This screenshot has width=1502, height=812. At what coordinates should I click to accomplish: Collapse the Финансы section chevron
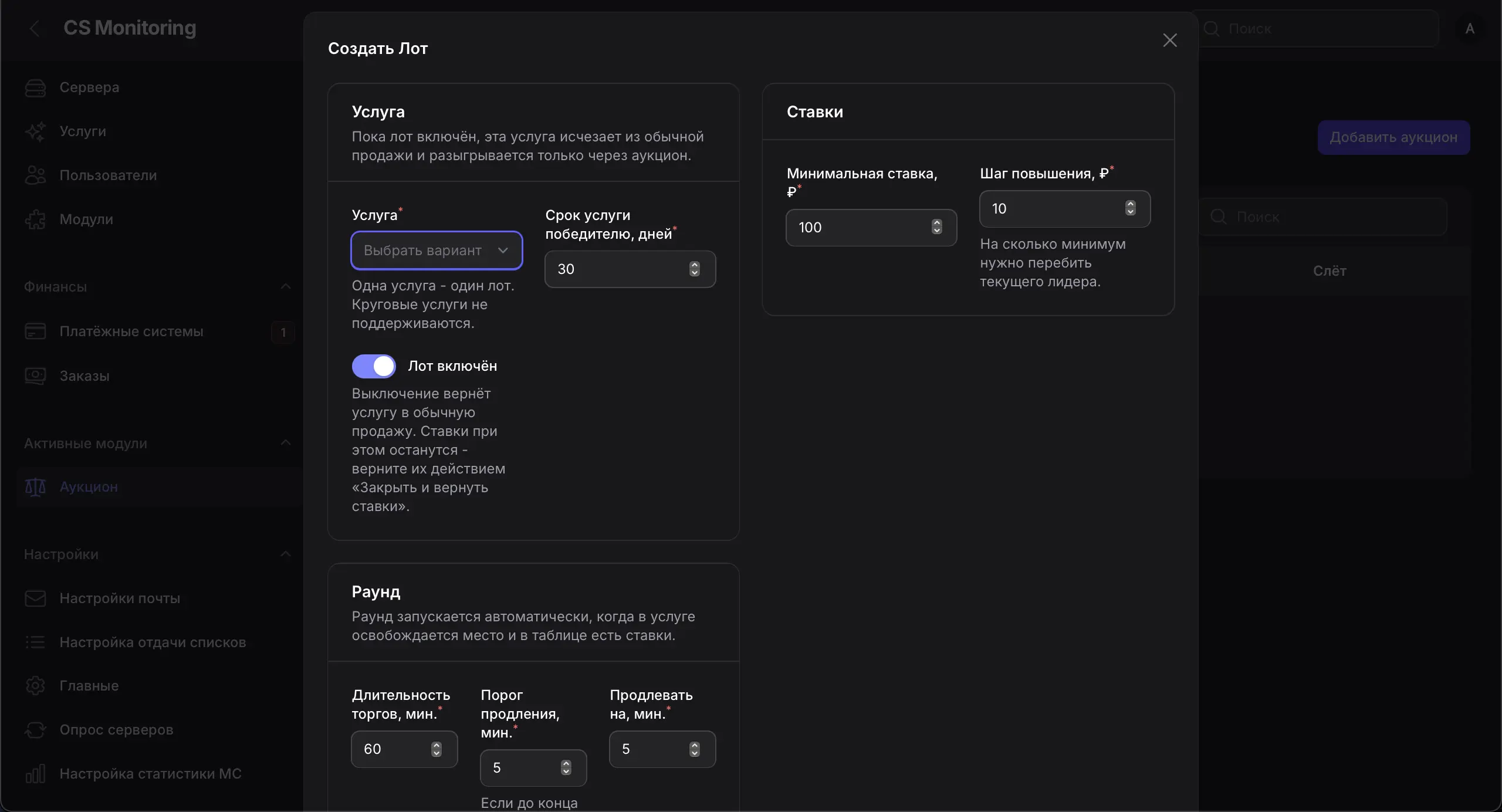(x=286, y=287)
